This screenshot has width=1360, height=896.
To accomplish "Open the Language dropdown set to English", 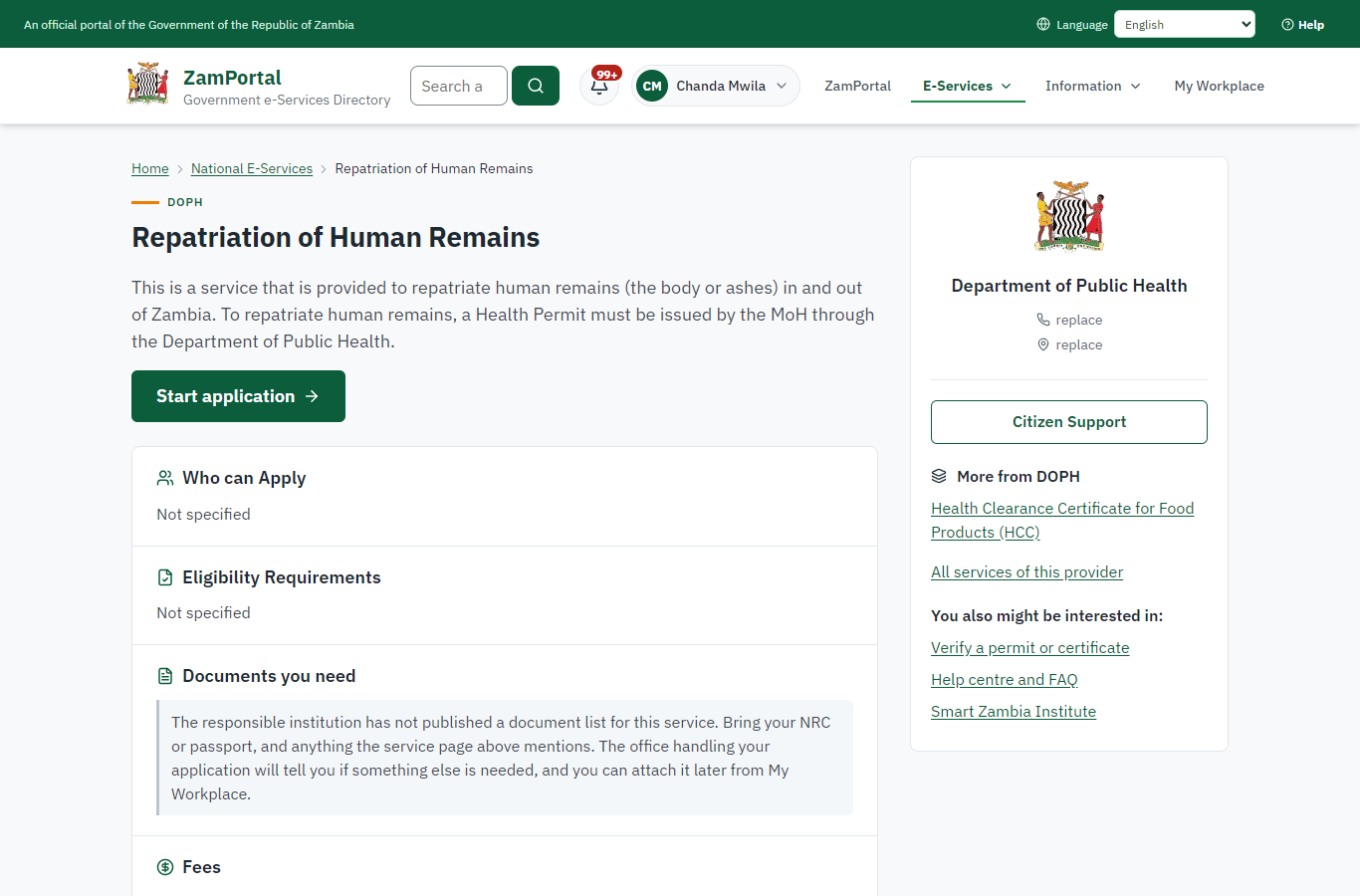I will [1185, 24].
